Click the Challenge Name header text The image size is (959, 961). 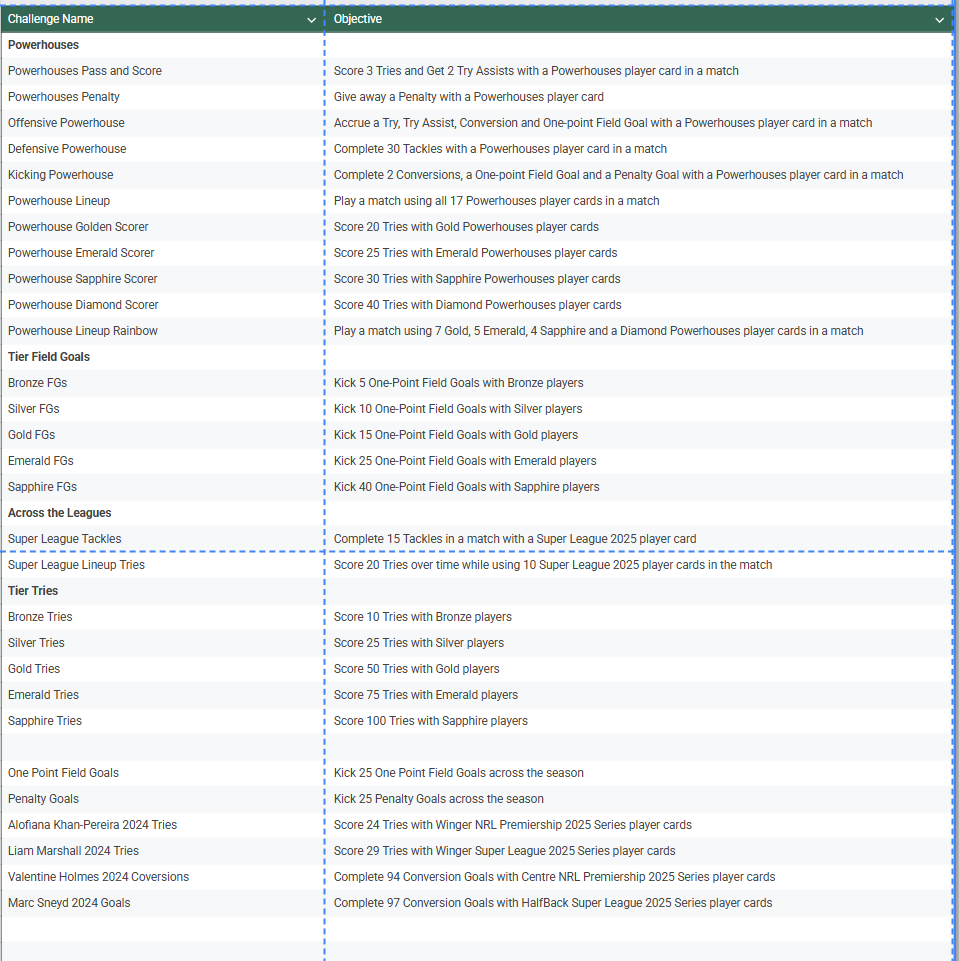(x=51, y=19)
